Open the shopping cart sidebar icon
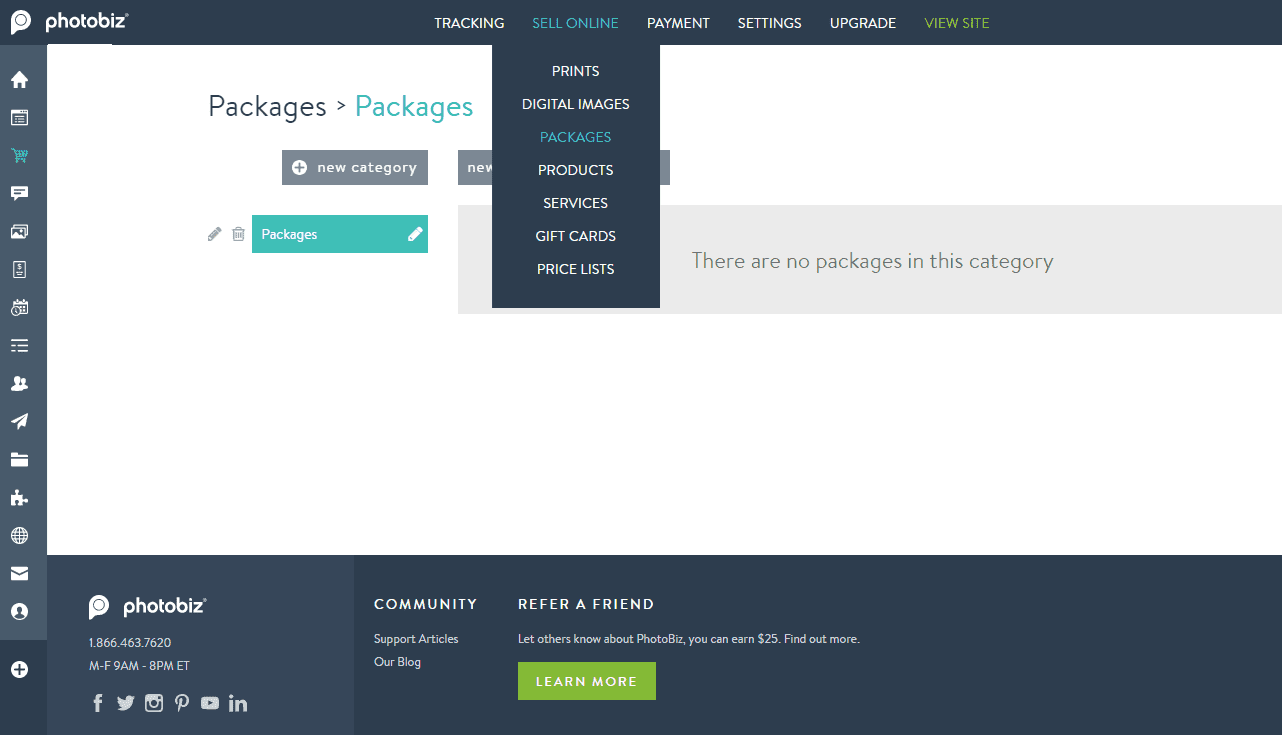Screen dimensions: 1282x735 click(19, 156)
